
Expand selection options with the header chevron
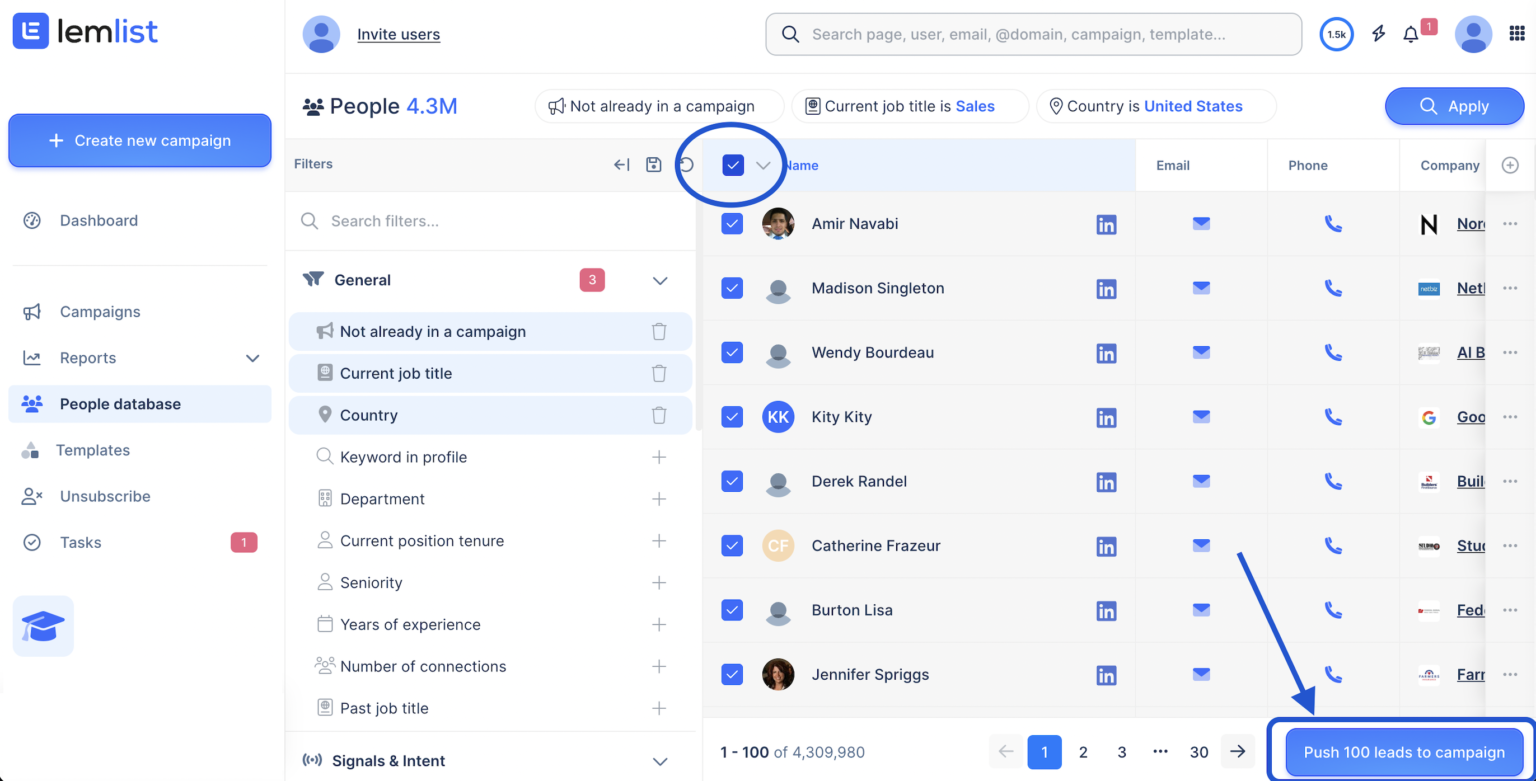tap(763, 165)
